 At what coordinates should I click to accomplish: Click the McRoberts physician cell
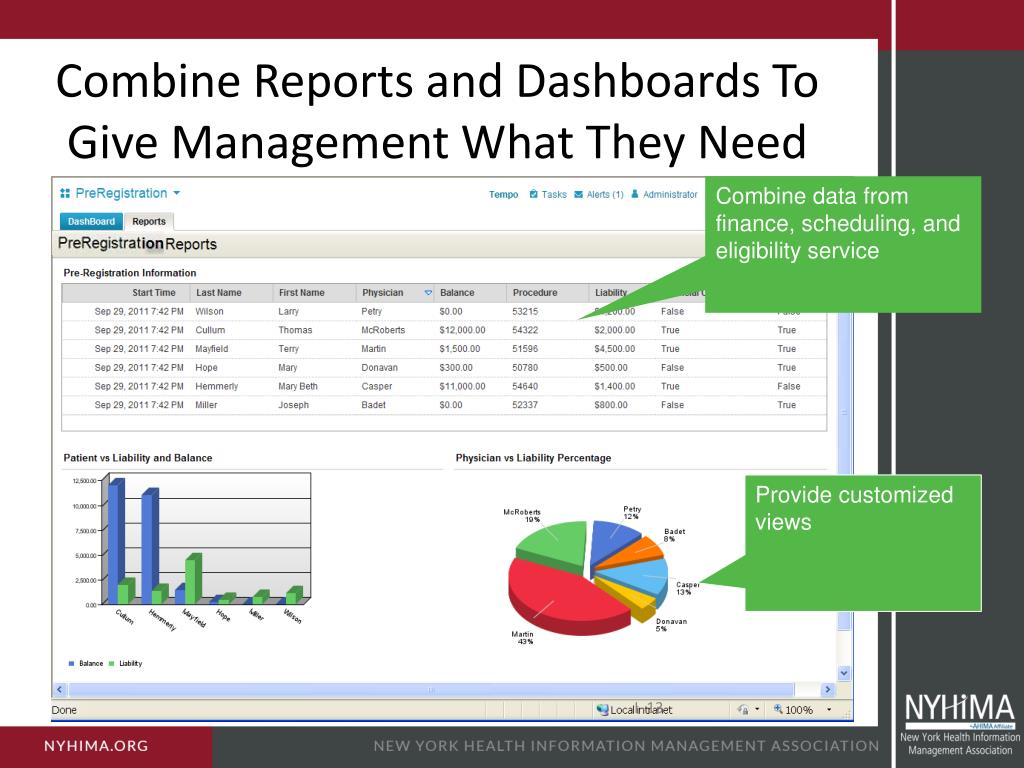[383, 330]
